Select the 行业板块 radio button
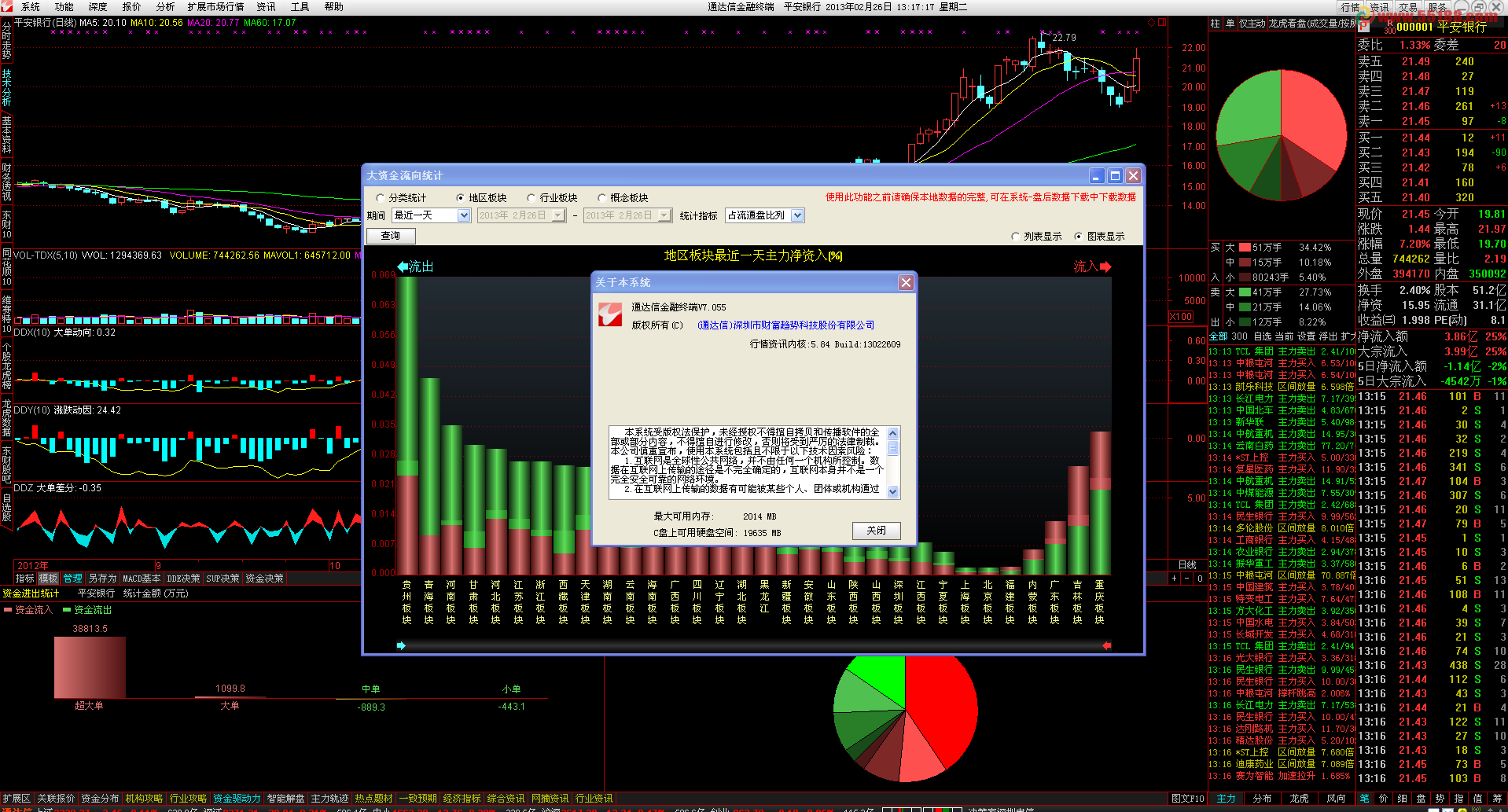This screenshot has height=812, width=1508. click(531, 198)
